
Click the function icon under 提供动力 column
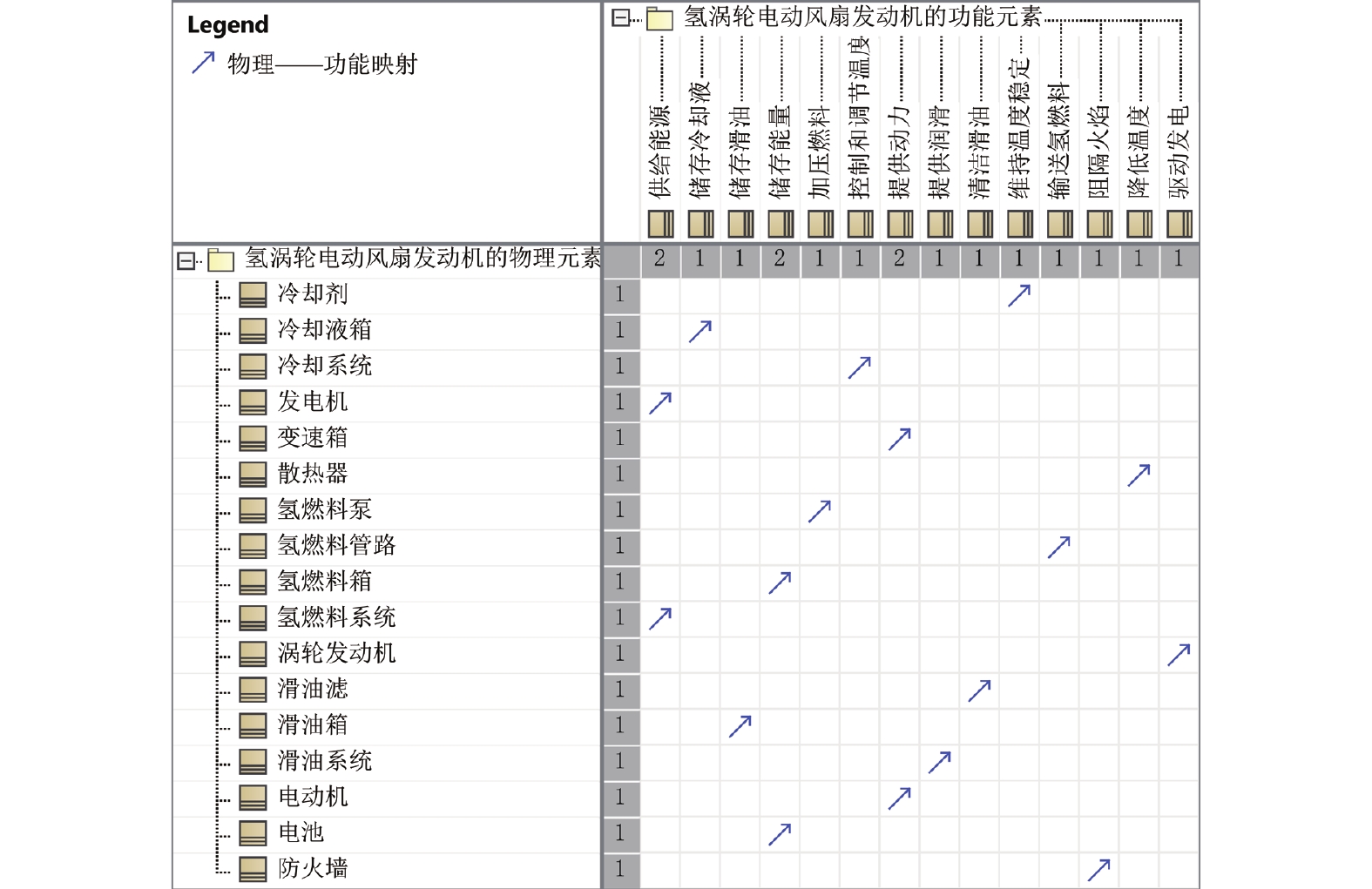(900, 224)
